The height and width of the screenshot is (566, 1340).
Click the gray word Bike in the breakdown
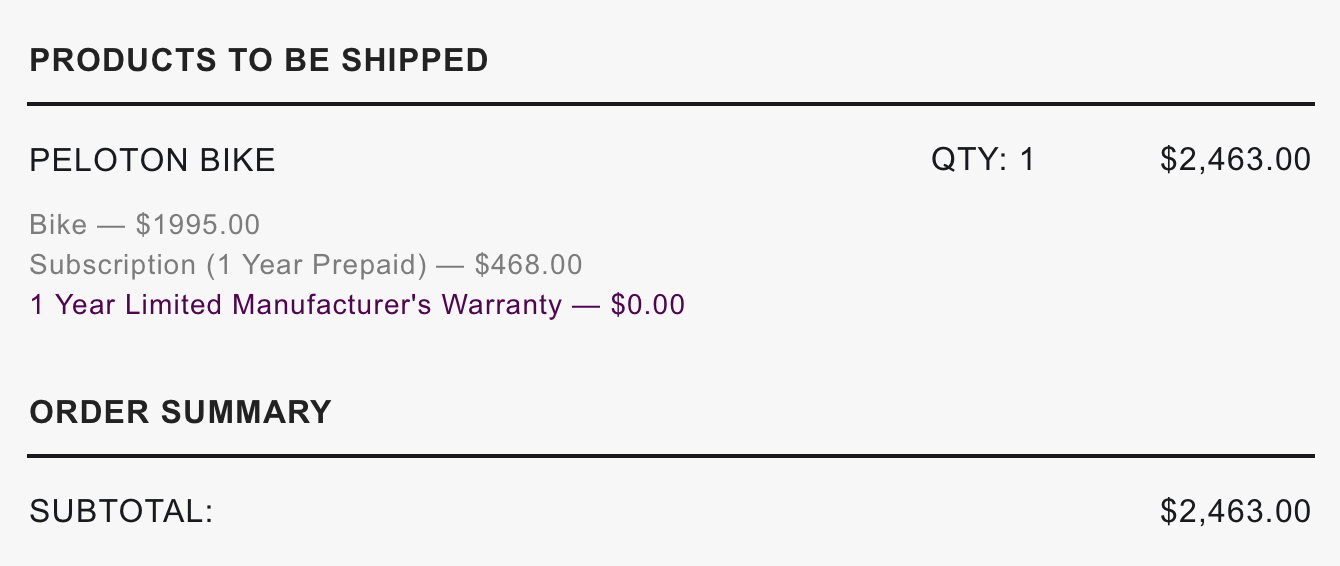(58, 225)
